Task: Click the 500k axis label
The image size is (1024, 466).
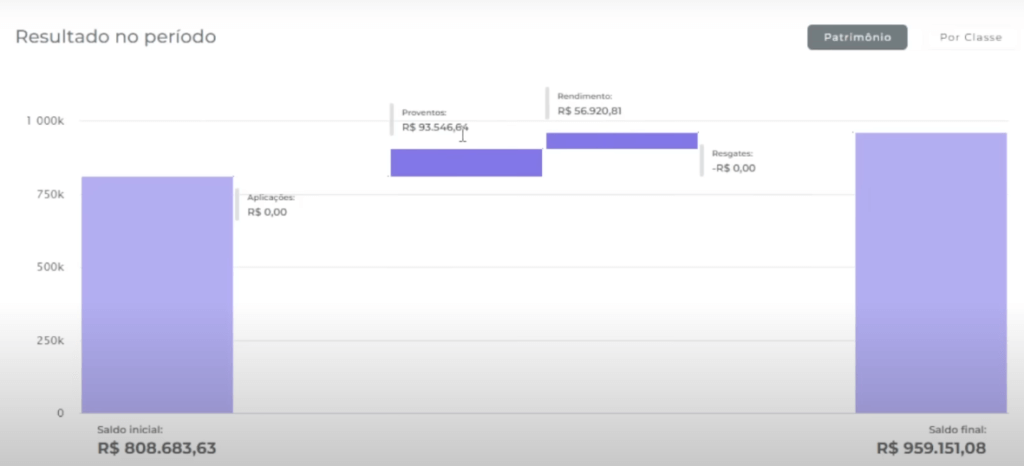Action: click(x=50, y=267)
